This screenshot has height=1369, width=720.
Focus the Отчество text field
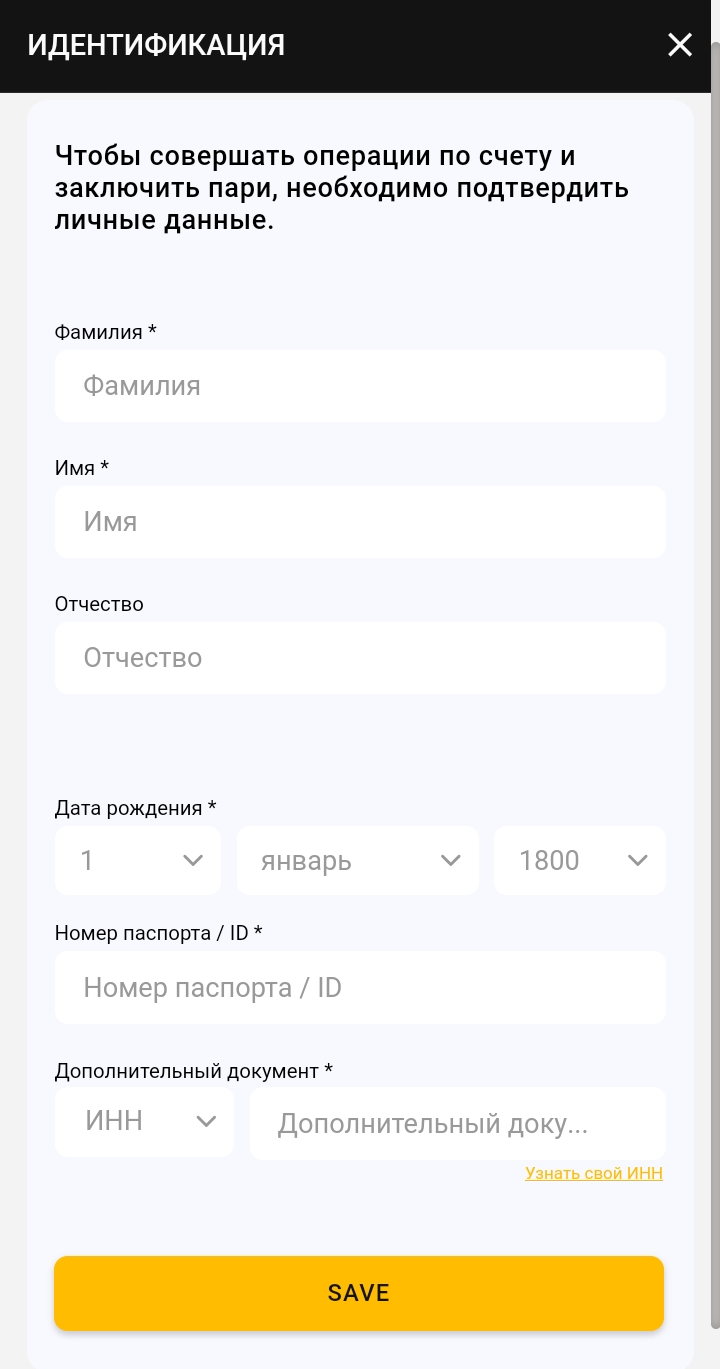[x=360, y=658]
